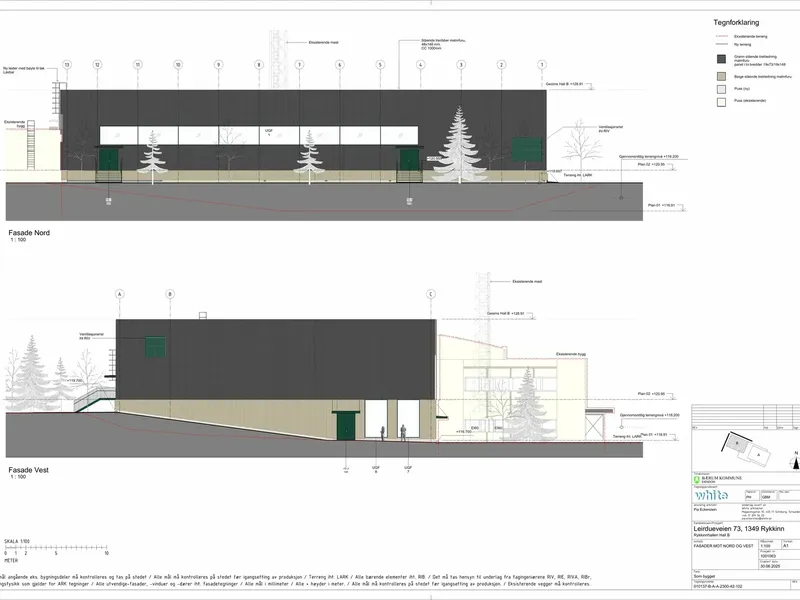Click the 1 : 100 scale under Fasade Nord
This screenshot has width=800, height=600.
click(x=18, y=240)
